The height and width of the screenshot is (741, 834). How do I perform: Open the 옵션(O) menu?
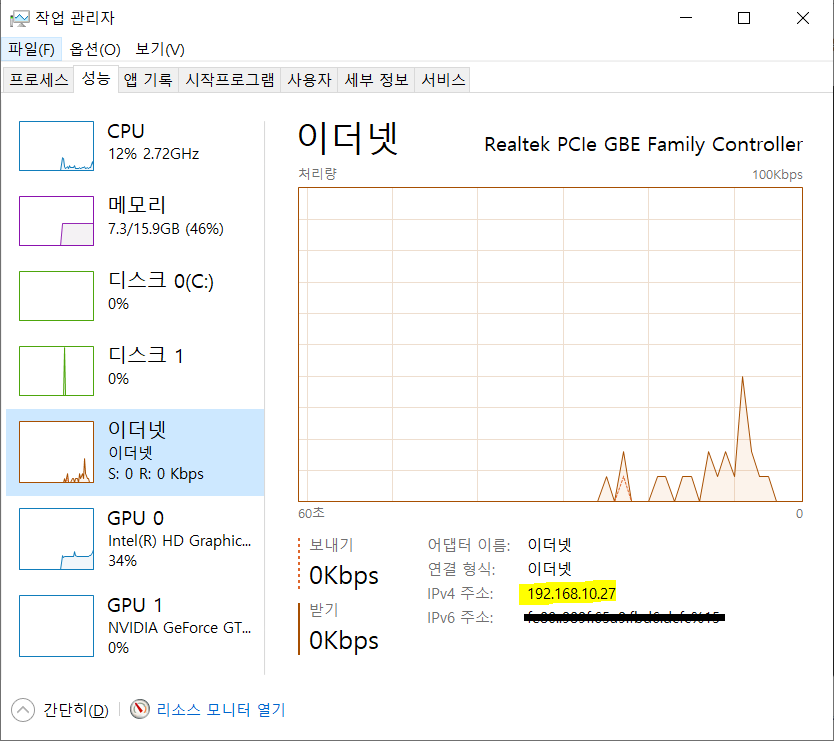point(95,49)
